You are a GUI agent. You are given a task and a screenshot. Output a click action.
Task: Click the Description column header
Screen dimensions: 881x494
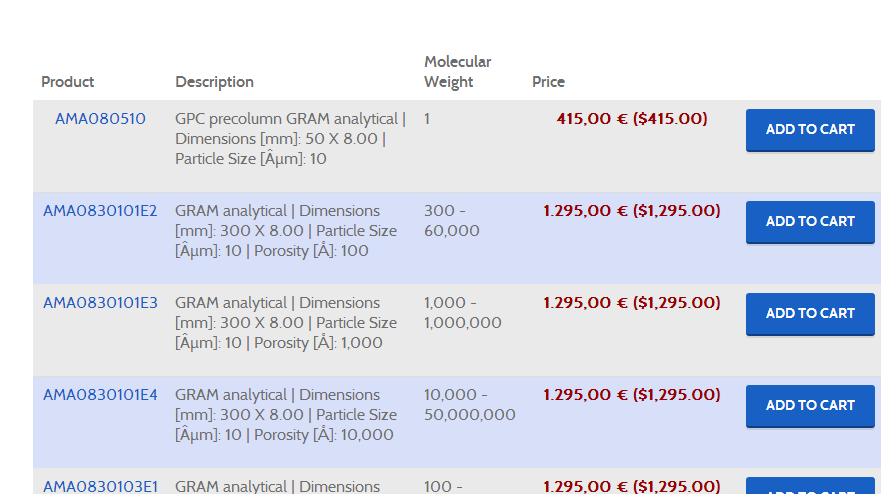point(214,82)
